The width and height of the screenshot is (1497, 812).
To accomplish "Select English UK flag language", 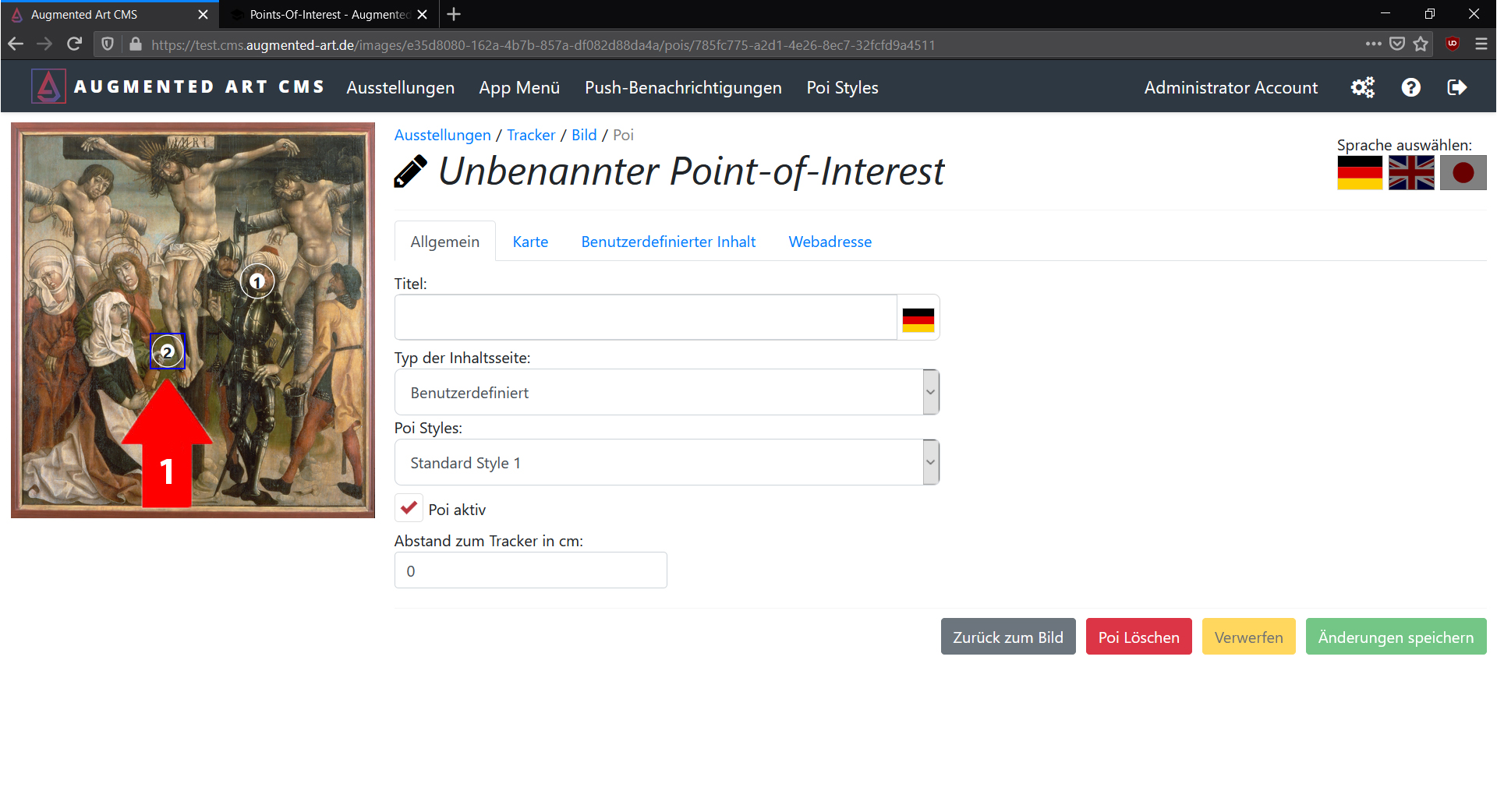I will pyautogui.click(x=1411, y=172).
